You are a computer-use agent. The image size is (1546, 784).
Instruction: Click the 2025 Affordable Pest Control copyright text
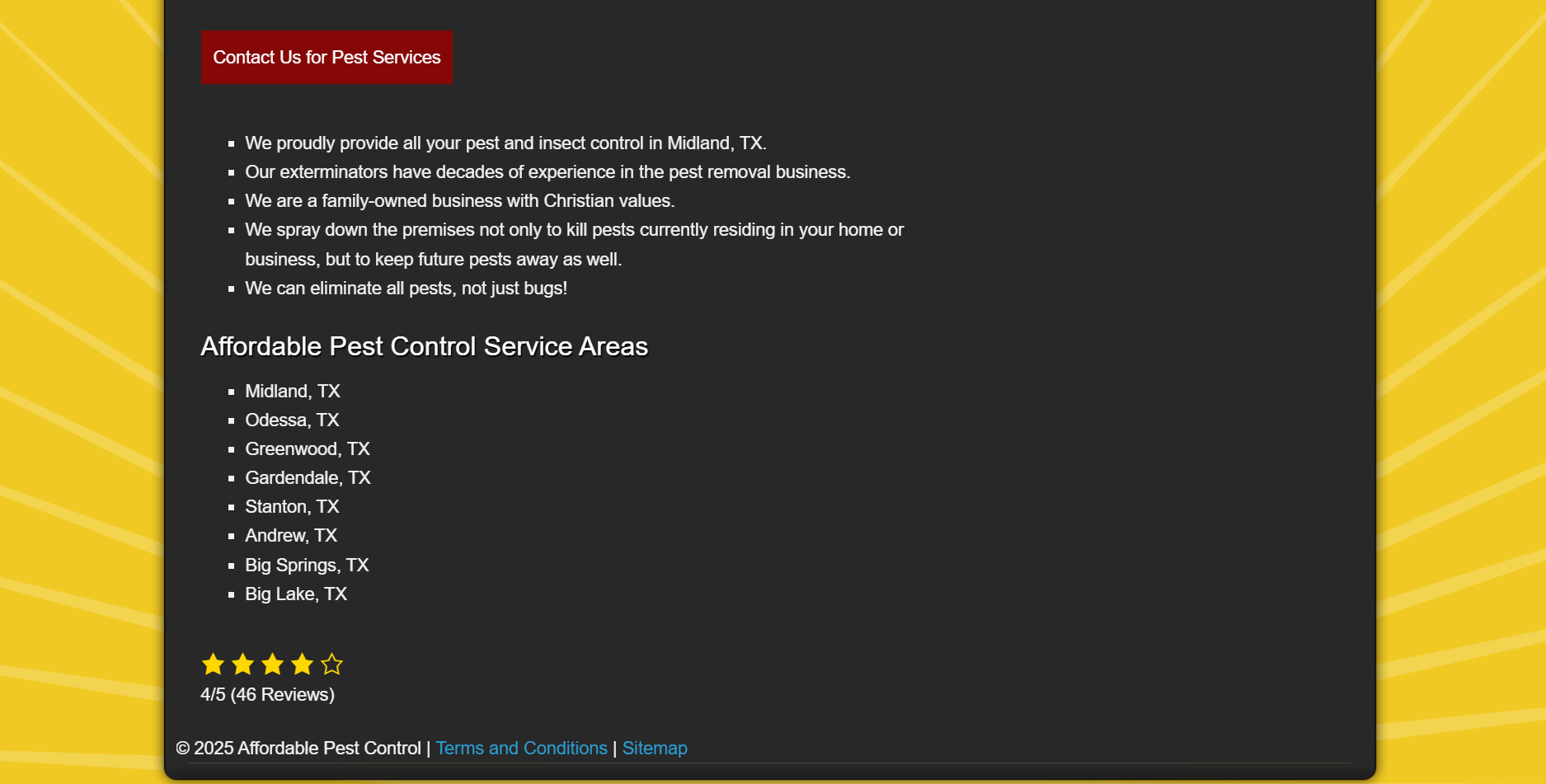(x=298, y=749)
